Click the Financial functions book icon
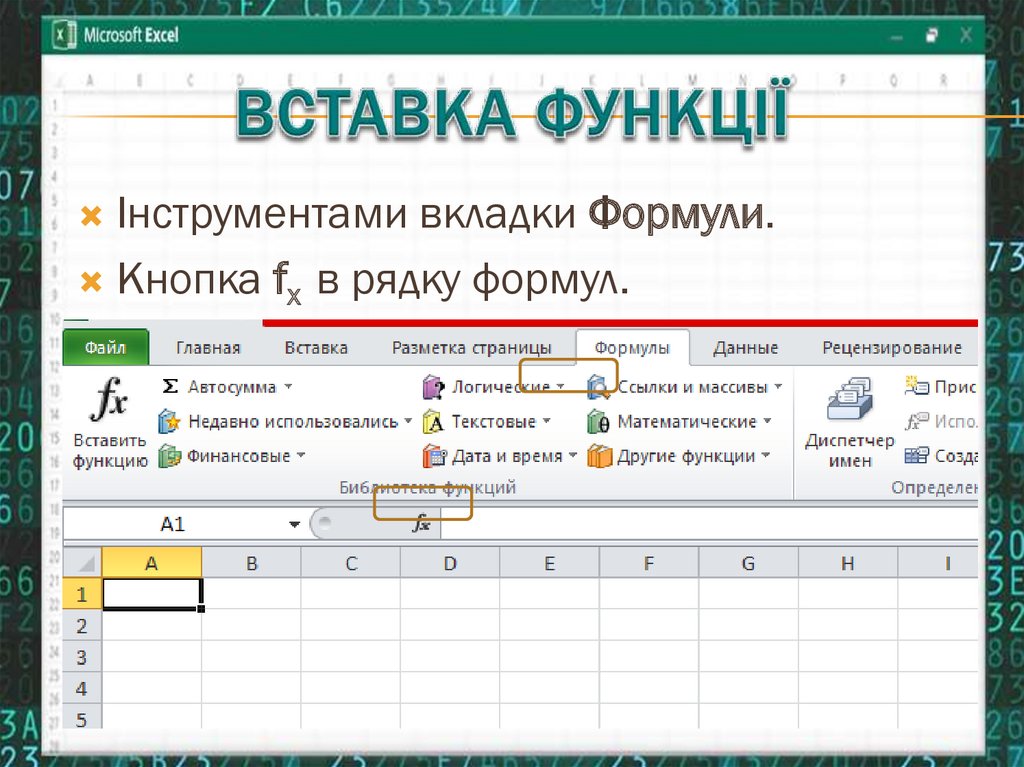The height and width of the screenshot is (767, 1024). tap(169, 455)
